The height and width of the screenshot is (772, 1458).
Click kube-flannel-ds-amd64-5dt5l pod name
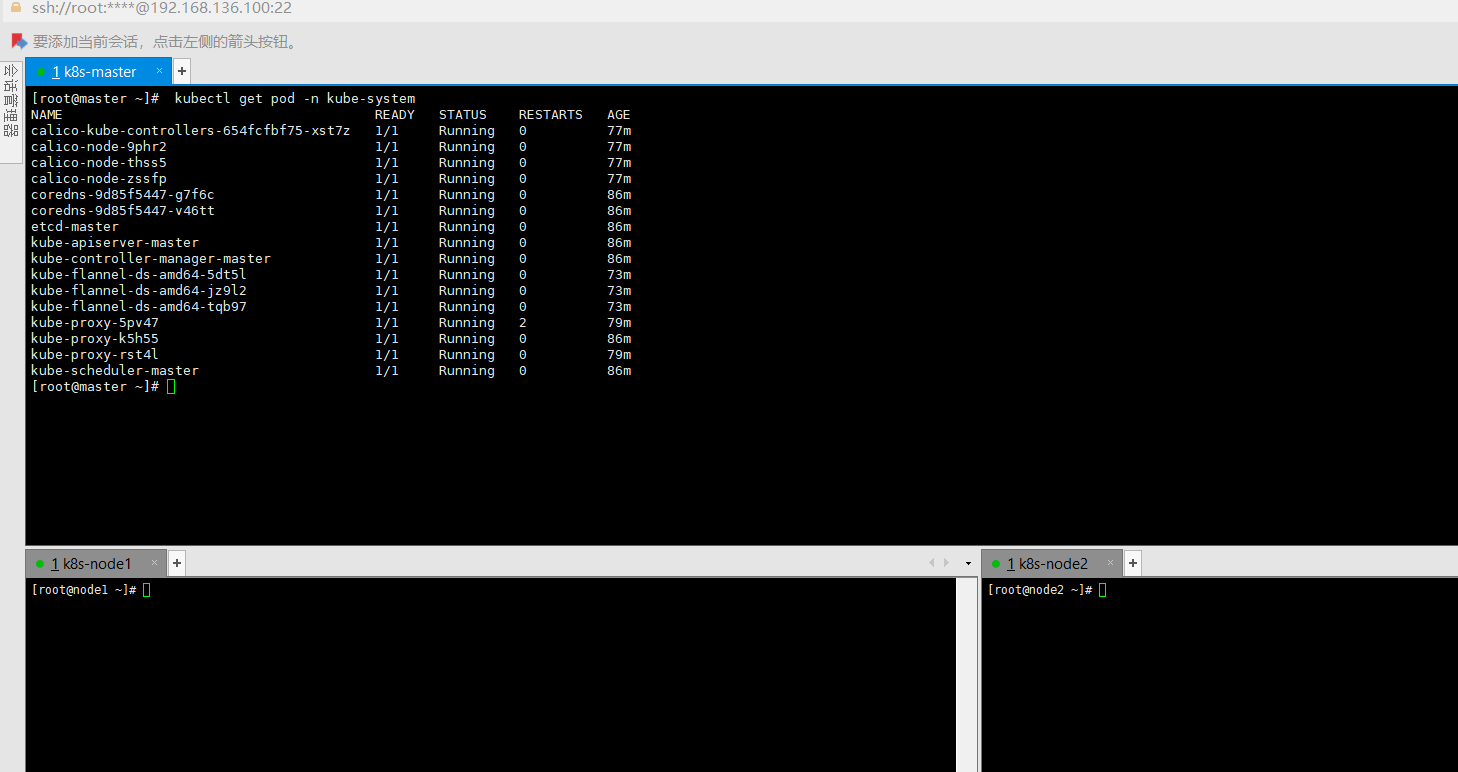pyautogui.click(x=139, y=274)
